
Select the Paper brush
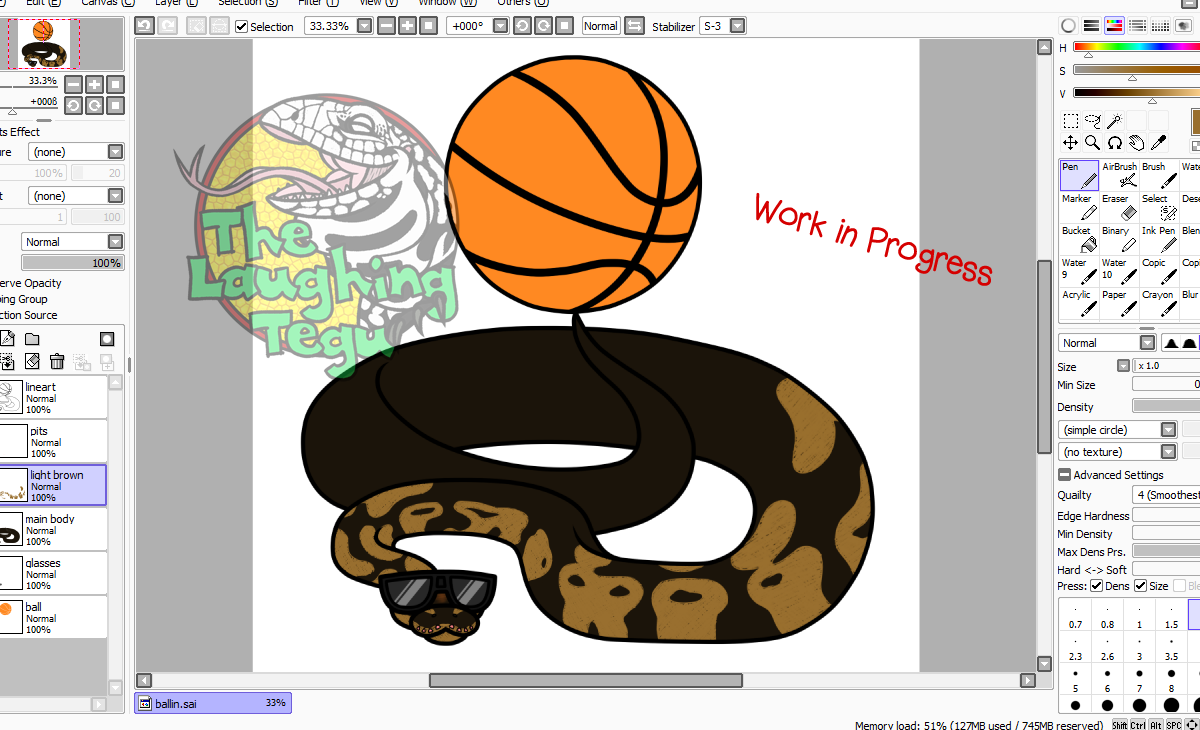1120,303
